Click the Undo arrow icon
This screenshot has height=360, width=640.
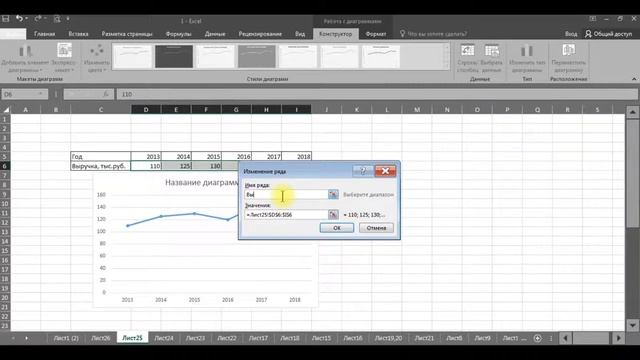19,18
